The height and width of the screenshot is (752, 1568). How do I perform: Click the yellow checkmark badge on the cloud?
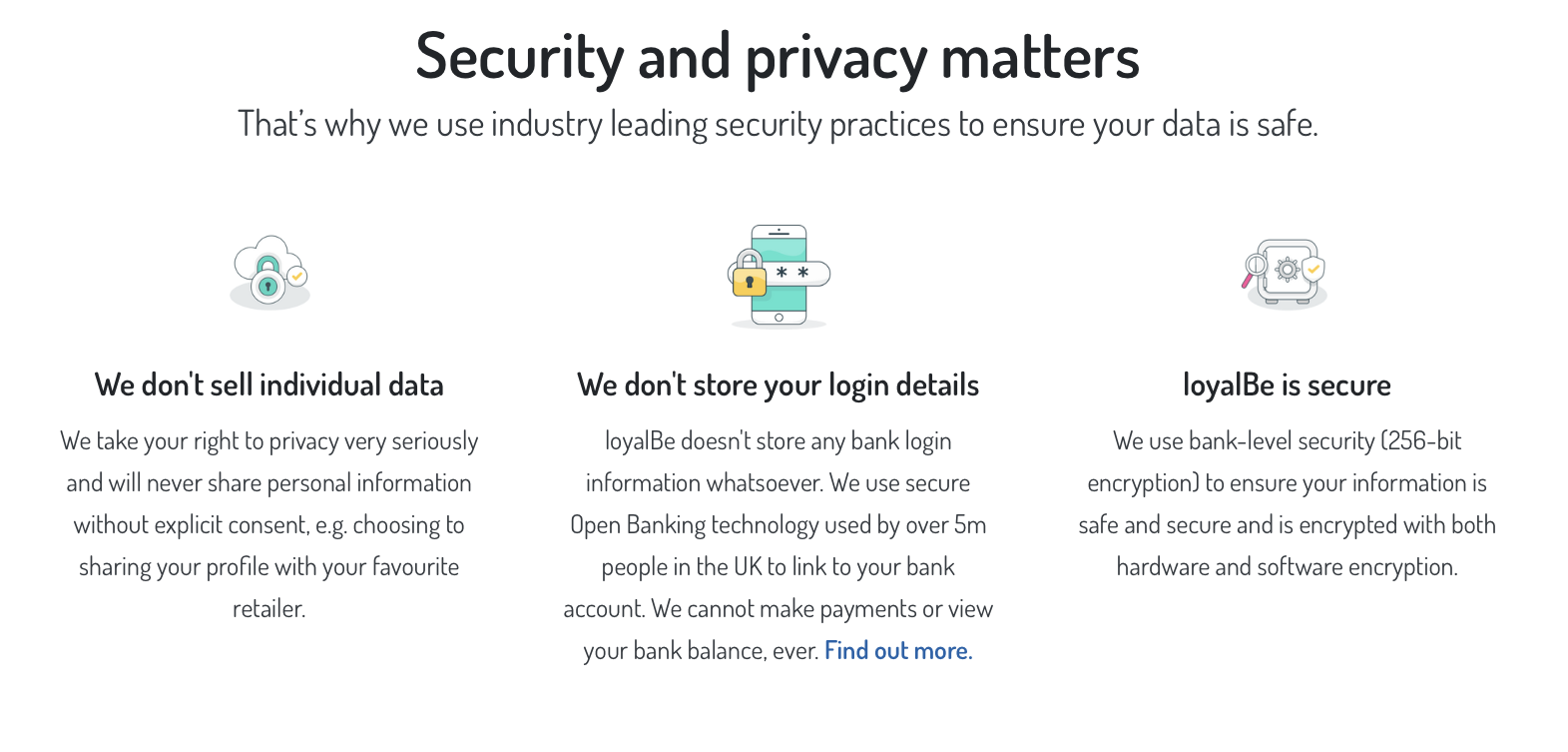point(296,276)
